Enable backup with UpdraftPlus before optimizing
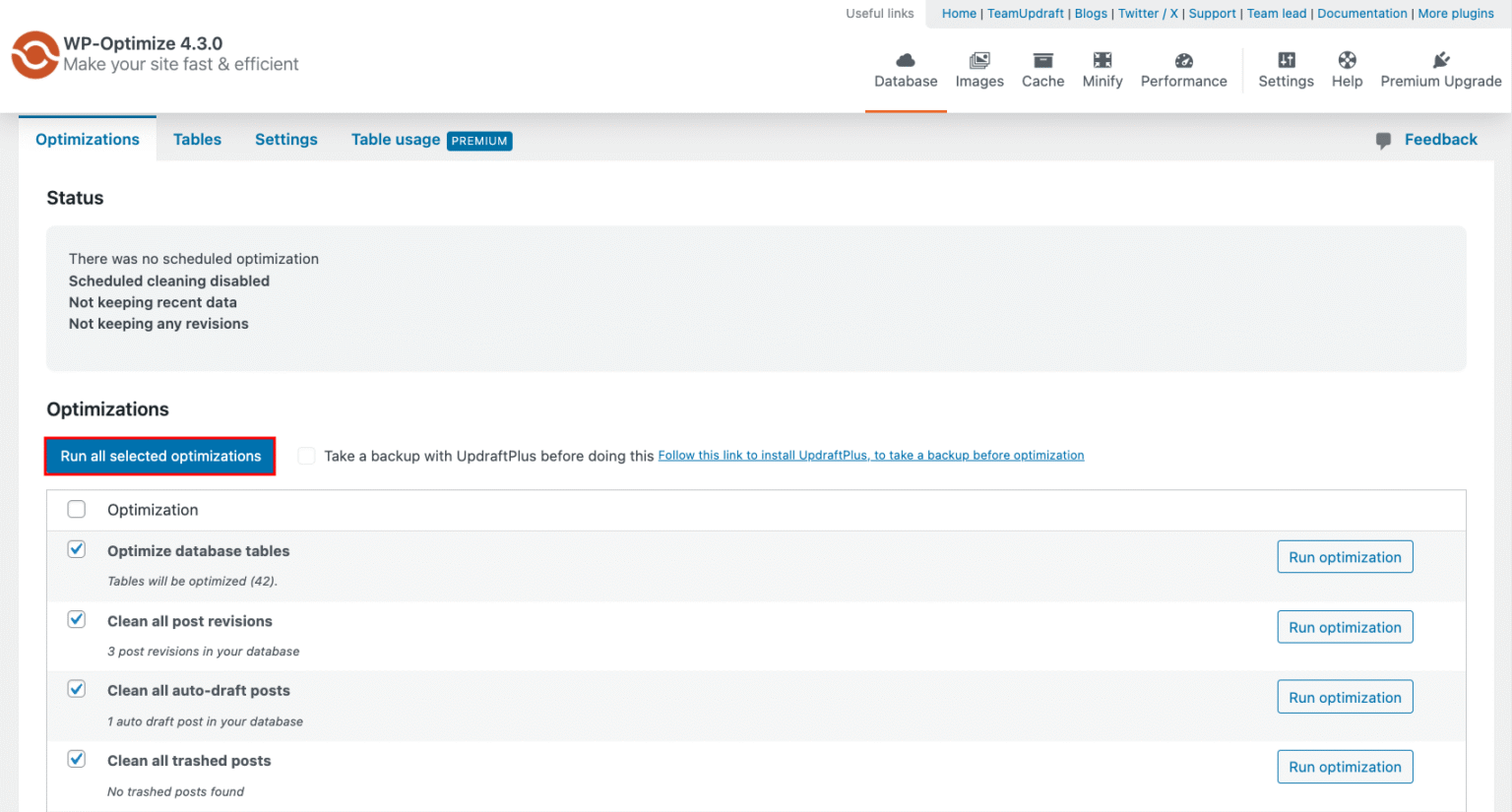Viewport: 1512px width, 812px height. [x=306, y=456]
